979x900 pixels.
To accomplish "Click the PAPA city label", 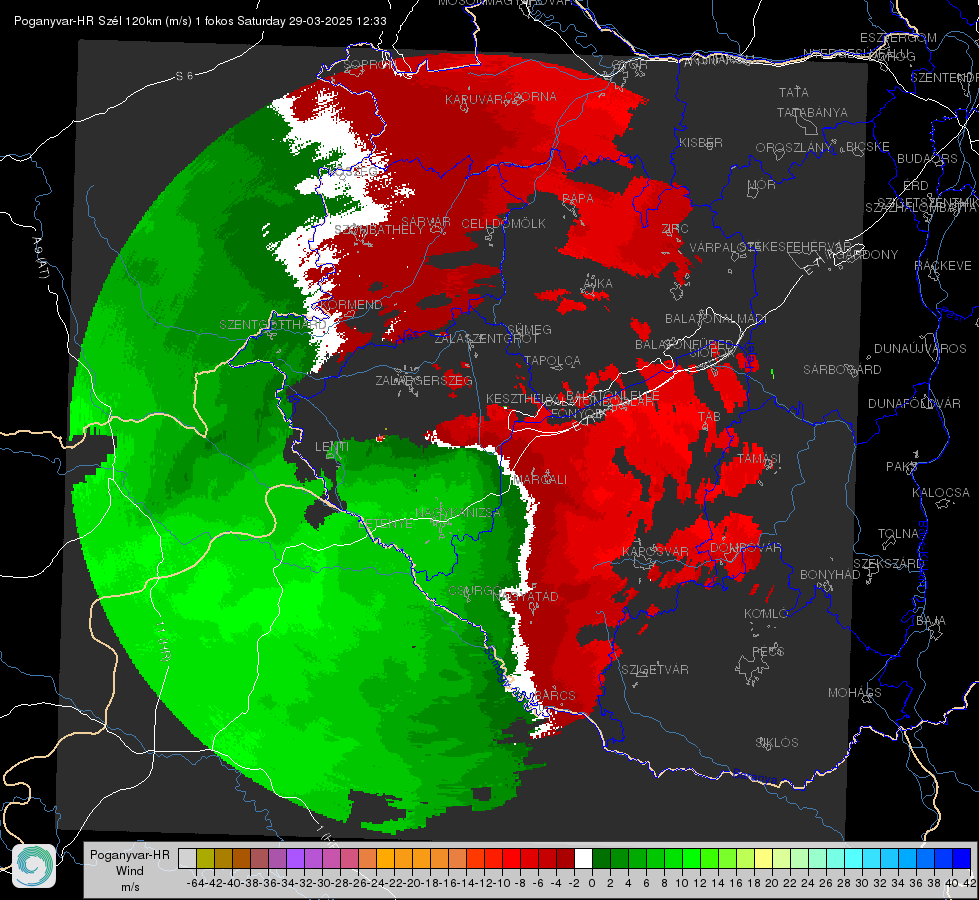I will tap(578, 199).
